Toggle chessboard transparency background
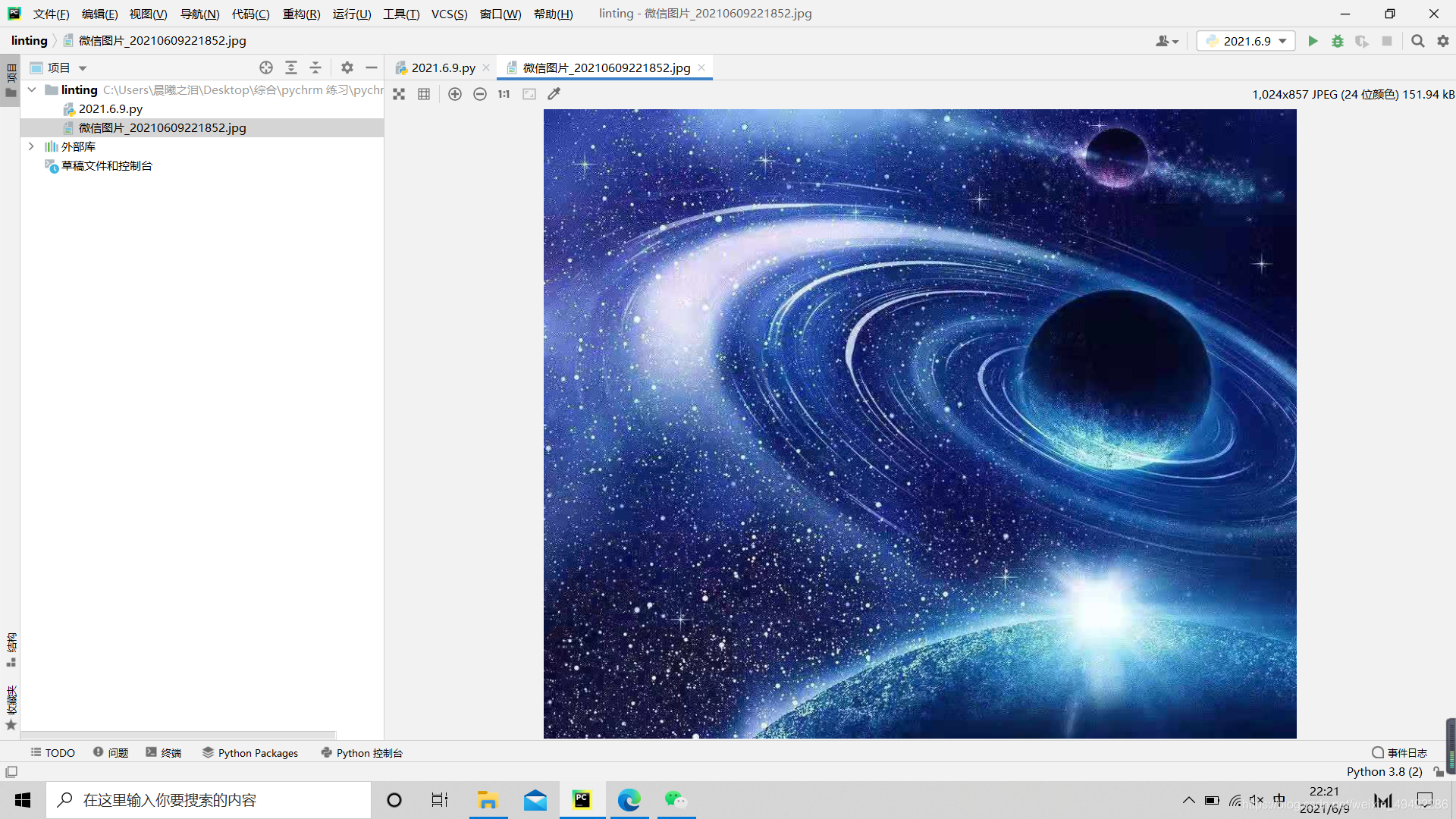Image resolution: width=1456 pixels, height=819 pixels. click(399, 94)
